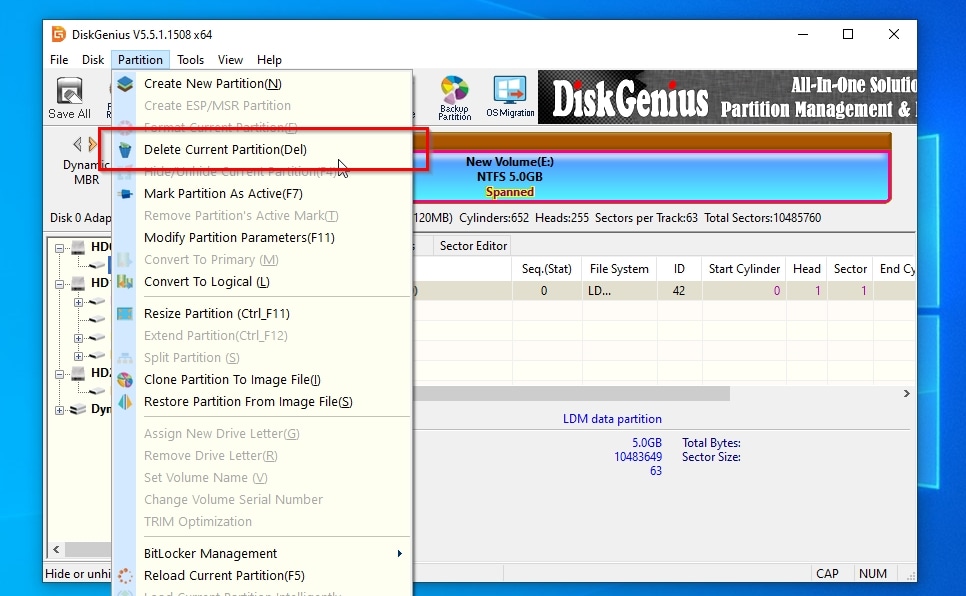This screenshot has height=596, width=966.
Task: Click the Reload Current Partition icon
Action: click(125, 576)
